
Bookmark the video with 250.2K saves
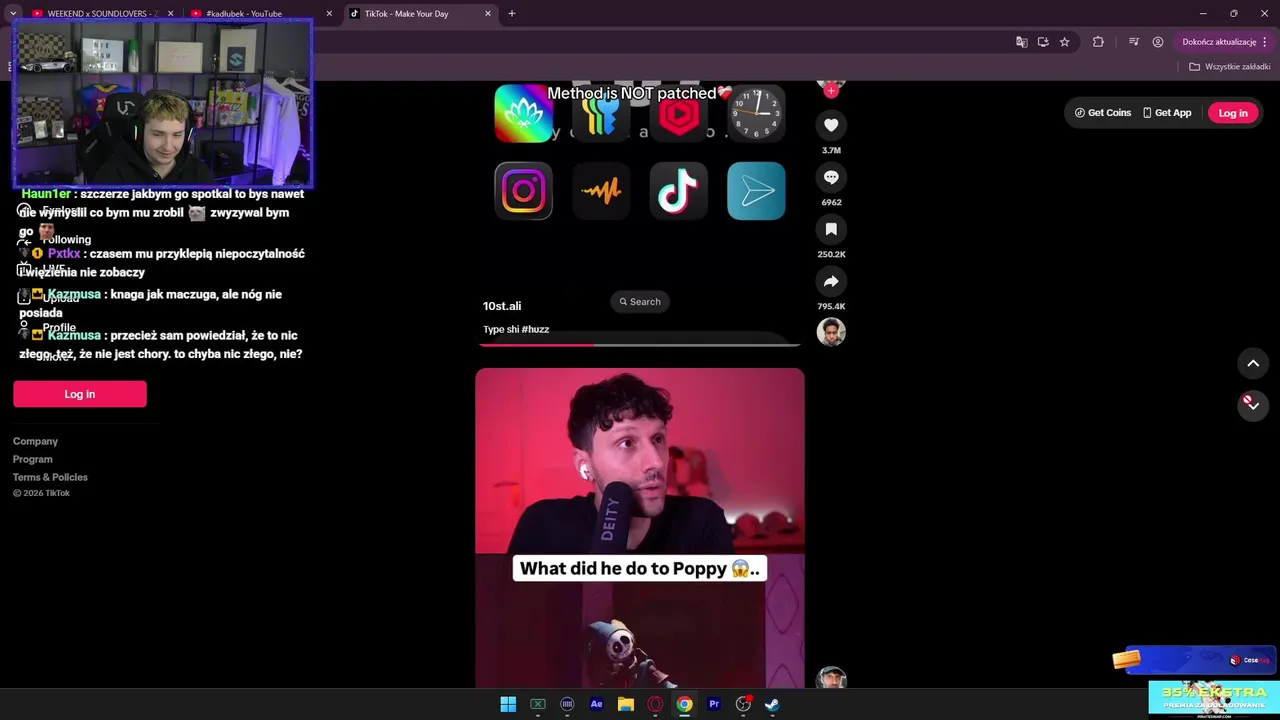point(831,229)
